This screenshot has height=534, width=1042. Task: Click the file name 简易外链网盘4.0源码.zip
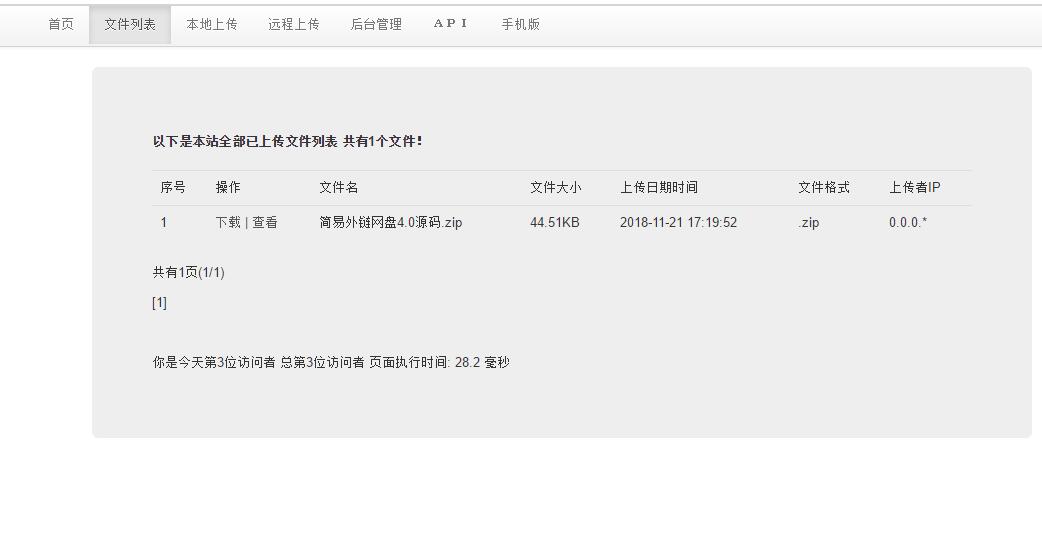[x=390, y=222]
